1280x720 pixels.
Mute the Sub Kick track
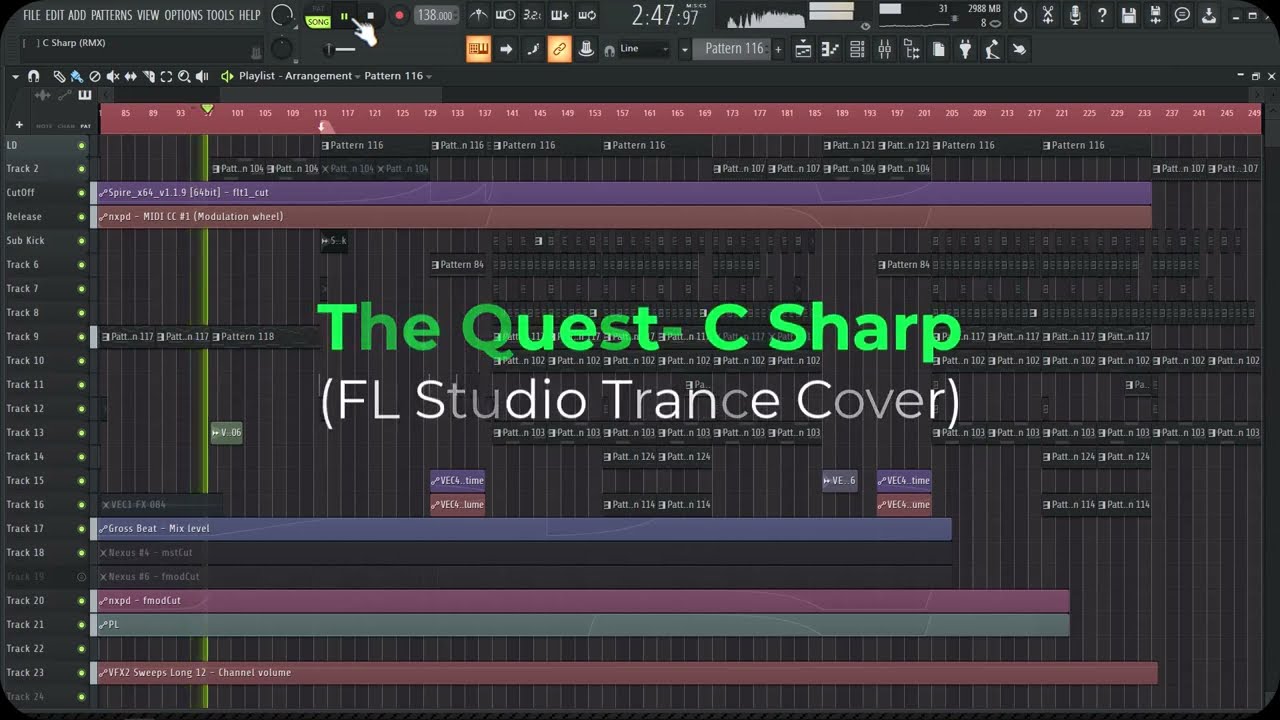[x=82, y=241]
